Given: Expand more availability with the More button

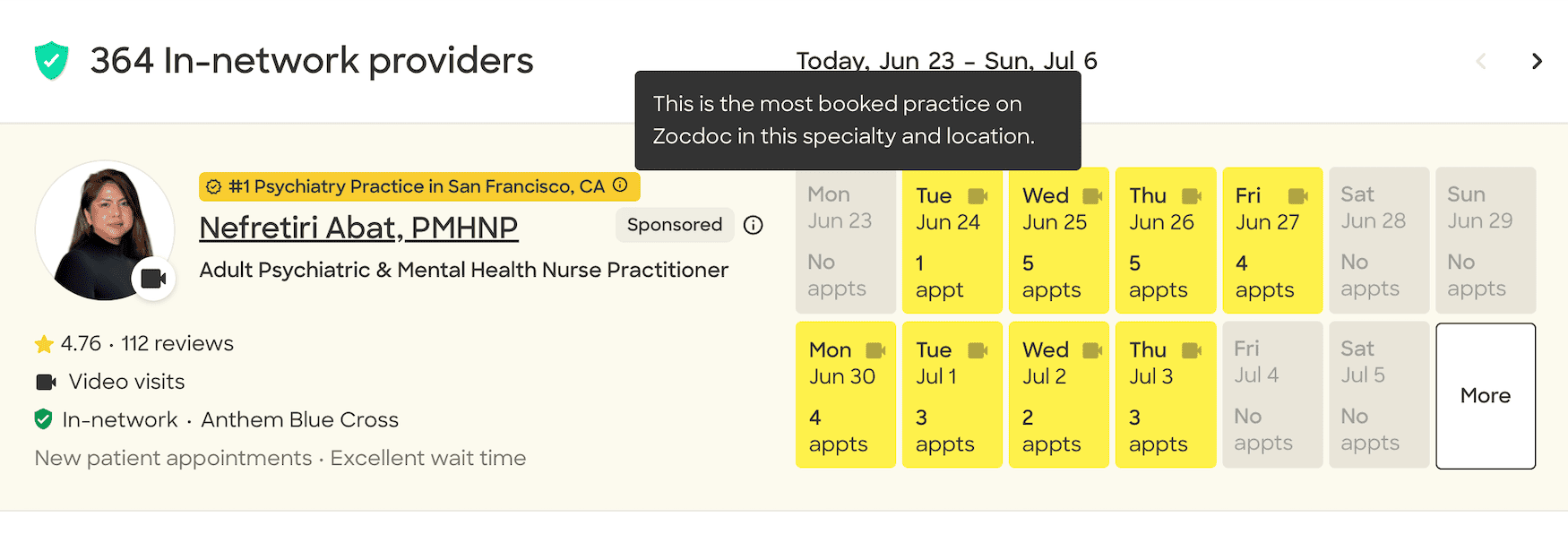Looking at the screenshot, I should (x=1485, y=395).
